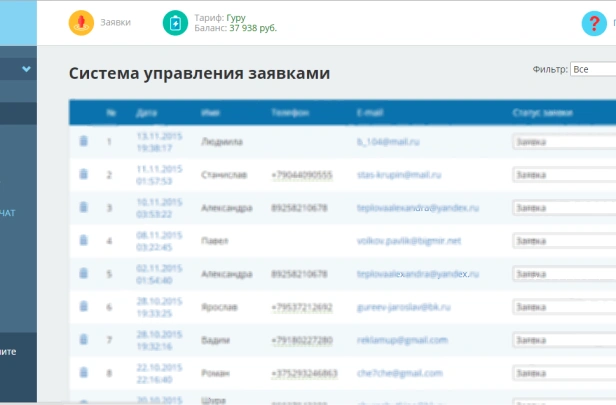Click the phone number in row 6

click(302, 307)
